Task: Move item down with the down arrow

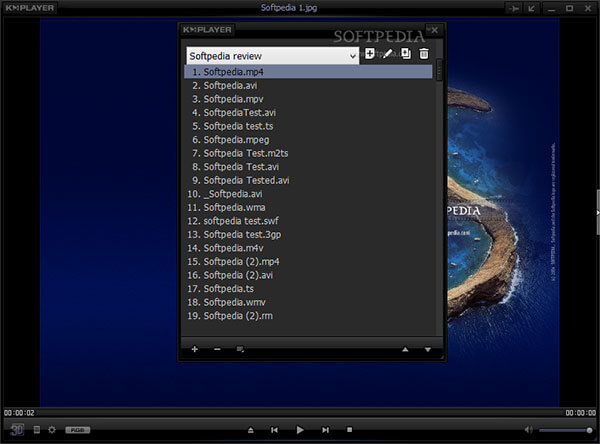Action: (x=428, y=349)
